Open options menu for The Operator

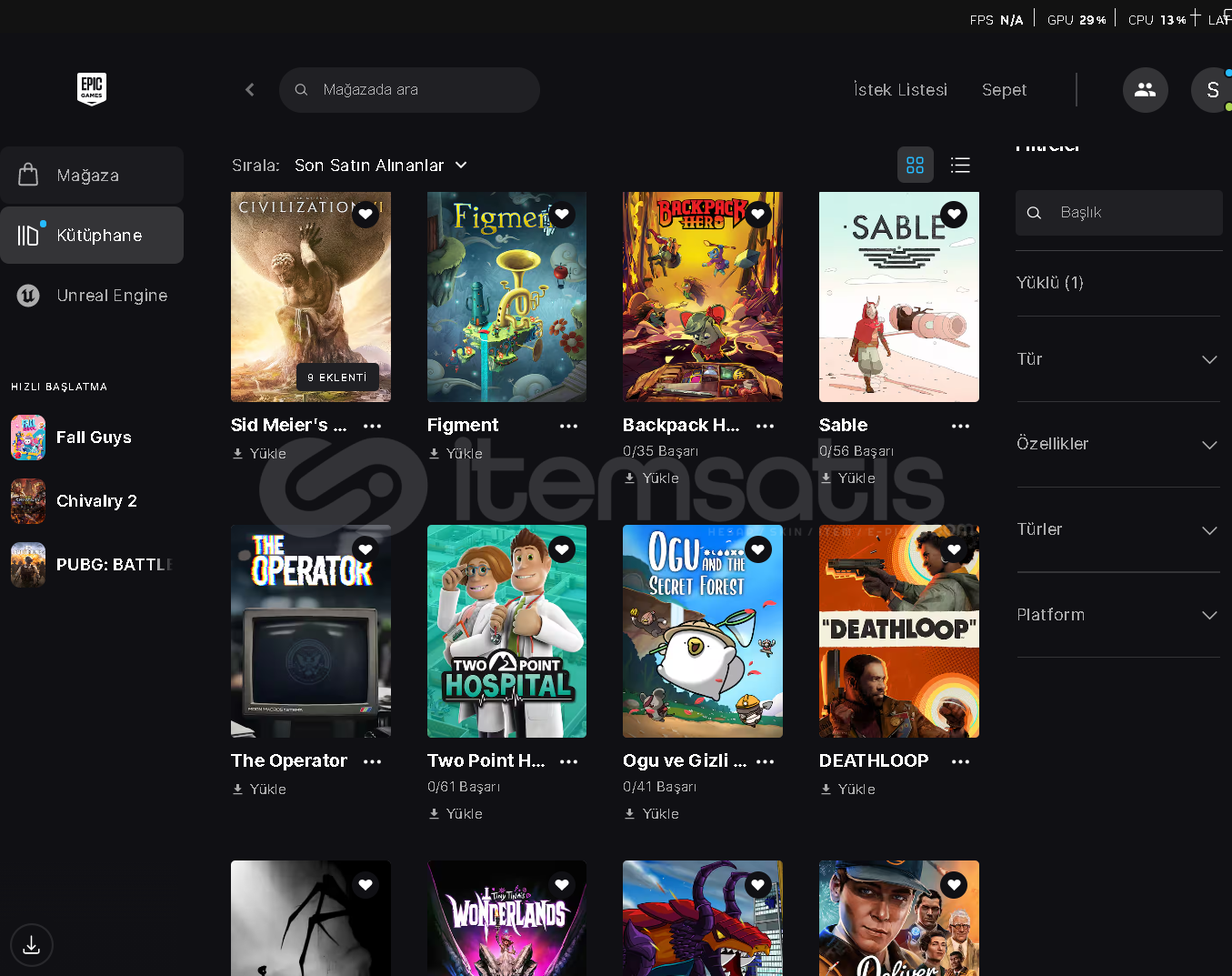click(373, 761)
